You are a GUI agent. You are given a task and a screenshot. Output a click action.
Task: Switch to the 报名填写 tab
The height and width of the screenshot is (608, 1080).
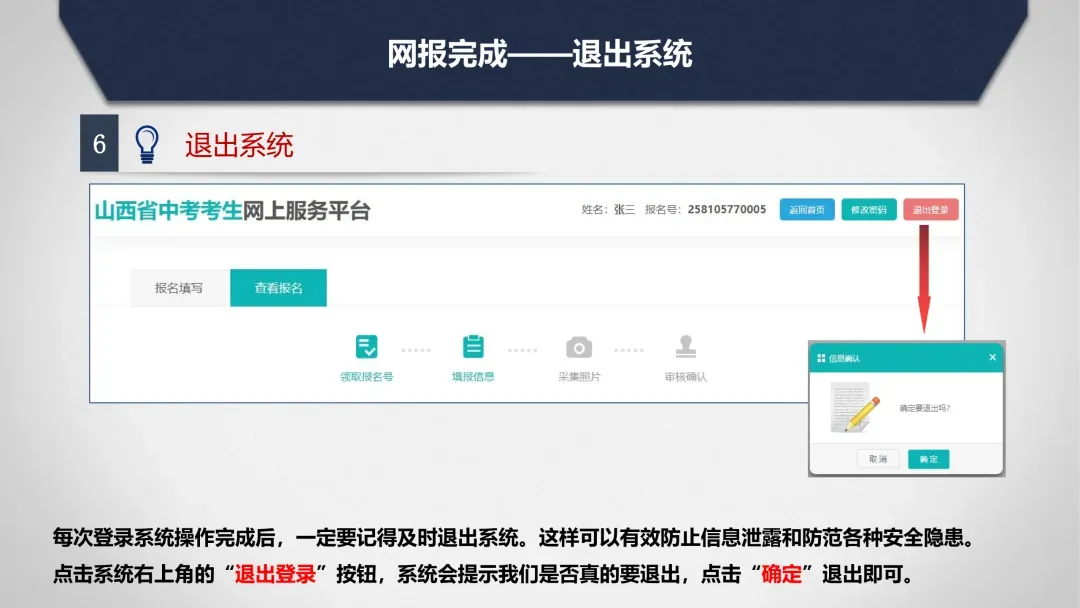[x=178, y=287]
